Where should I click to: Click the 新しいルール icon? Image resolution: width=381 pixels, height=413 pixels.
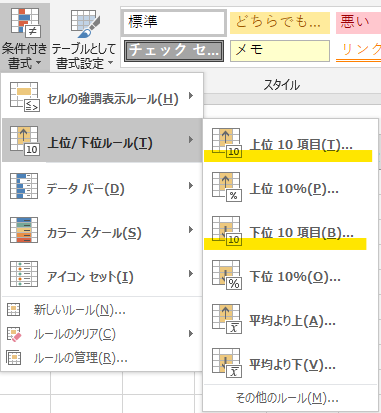pos(14,310)
